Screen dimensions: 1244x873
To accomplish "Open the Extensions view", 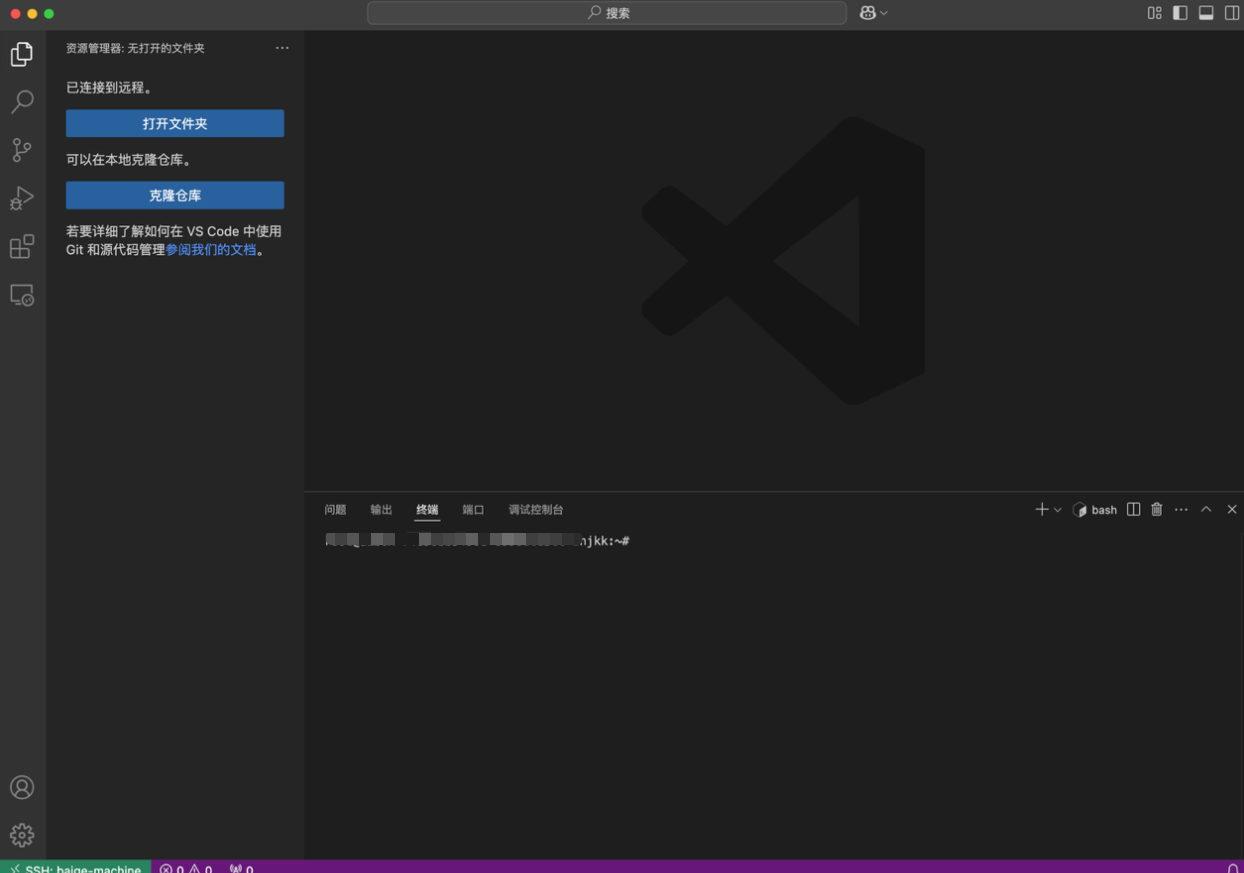I will (x=22, y=246).
